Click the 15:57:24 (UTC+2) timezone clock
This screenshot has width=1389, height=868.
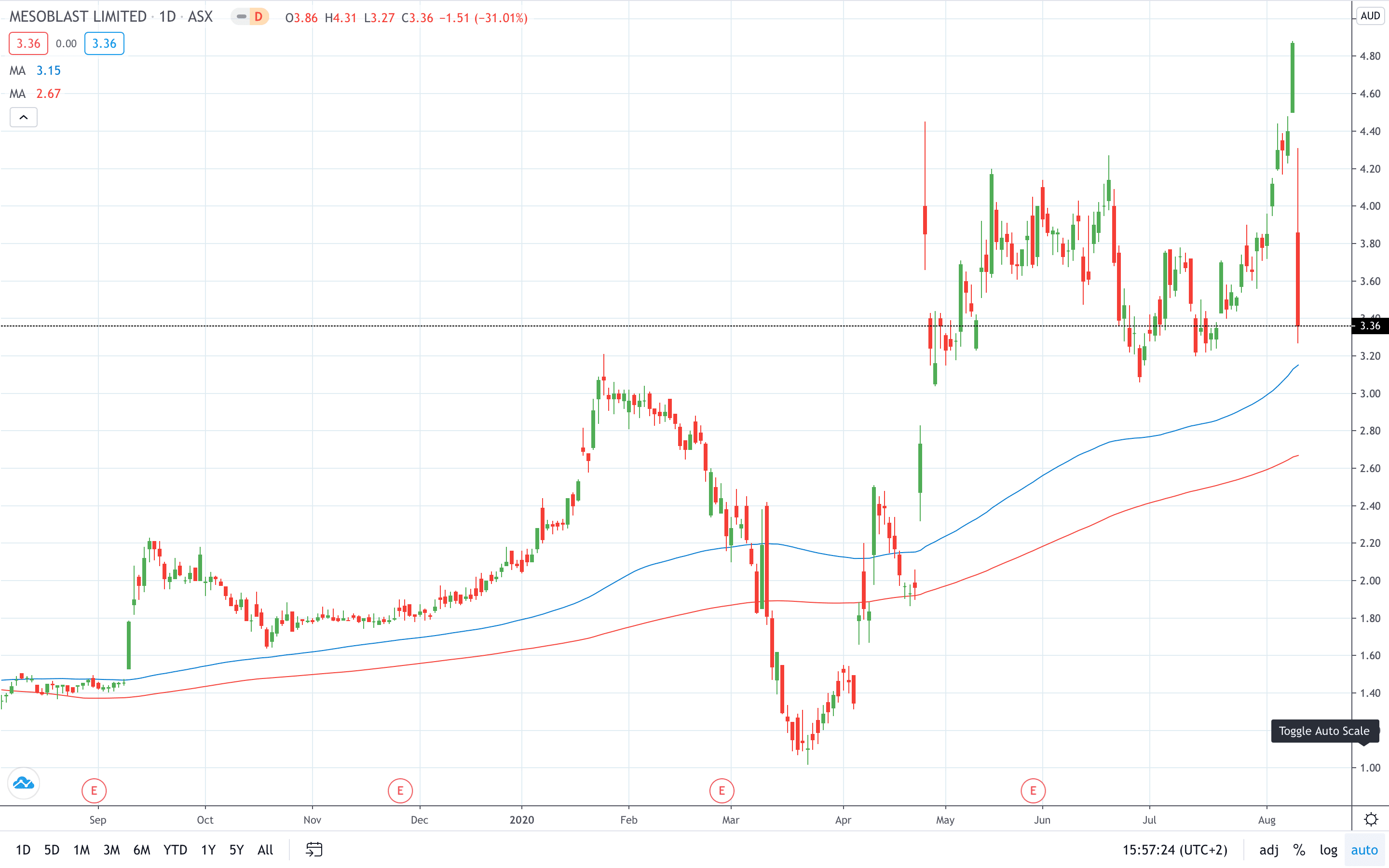[1175, 850]
